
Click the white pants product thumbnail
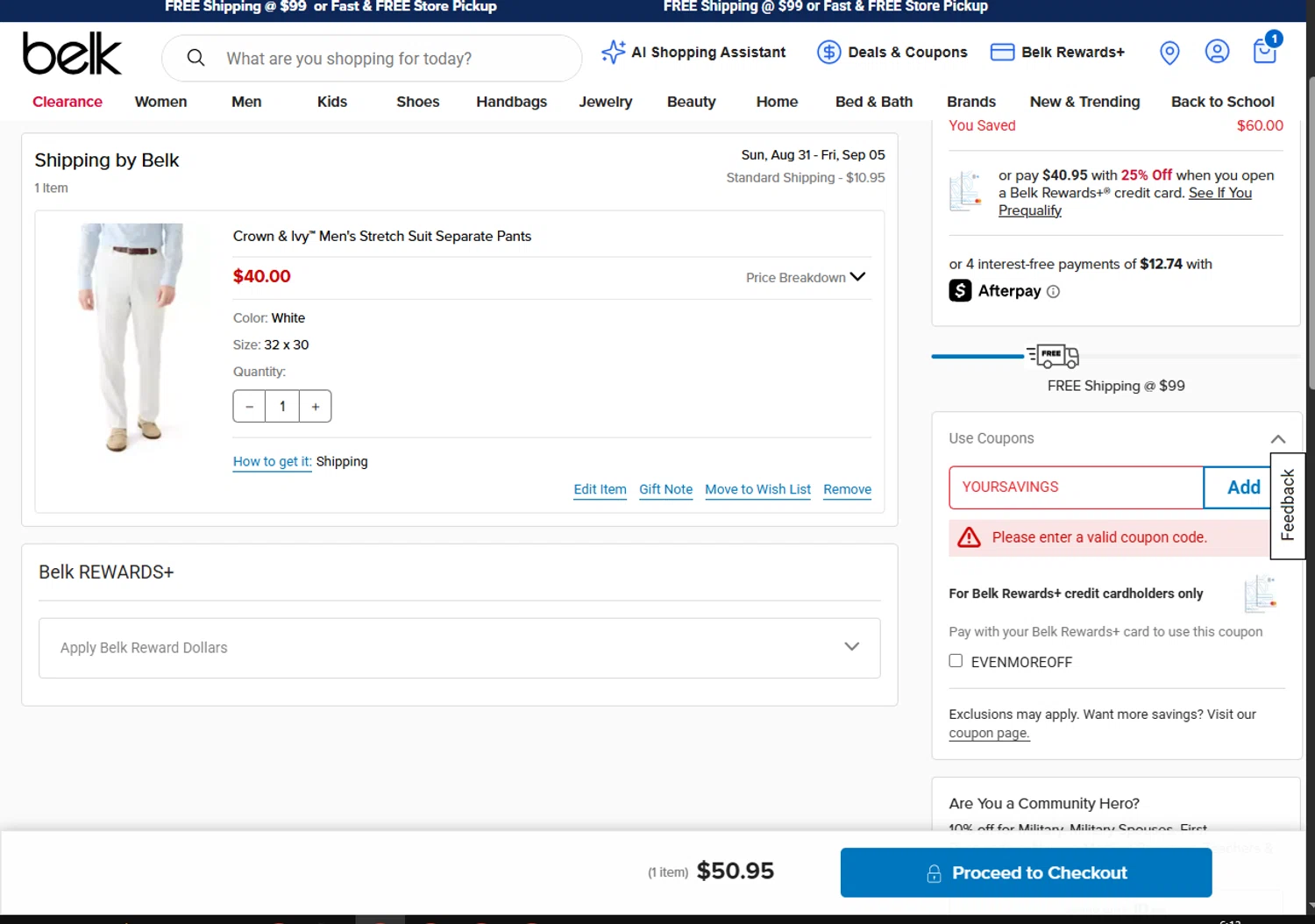tap(132, 338)
